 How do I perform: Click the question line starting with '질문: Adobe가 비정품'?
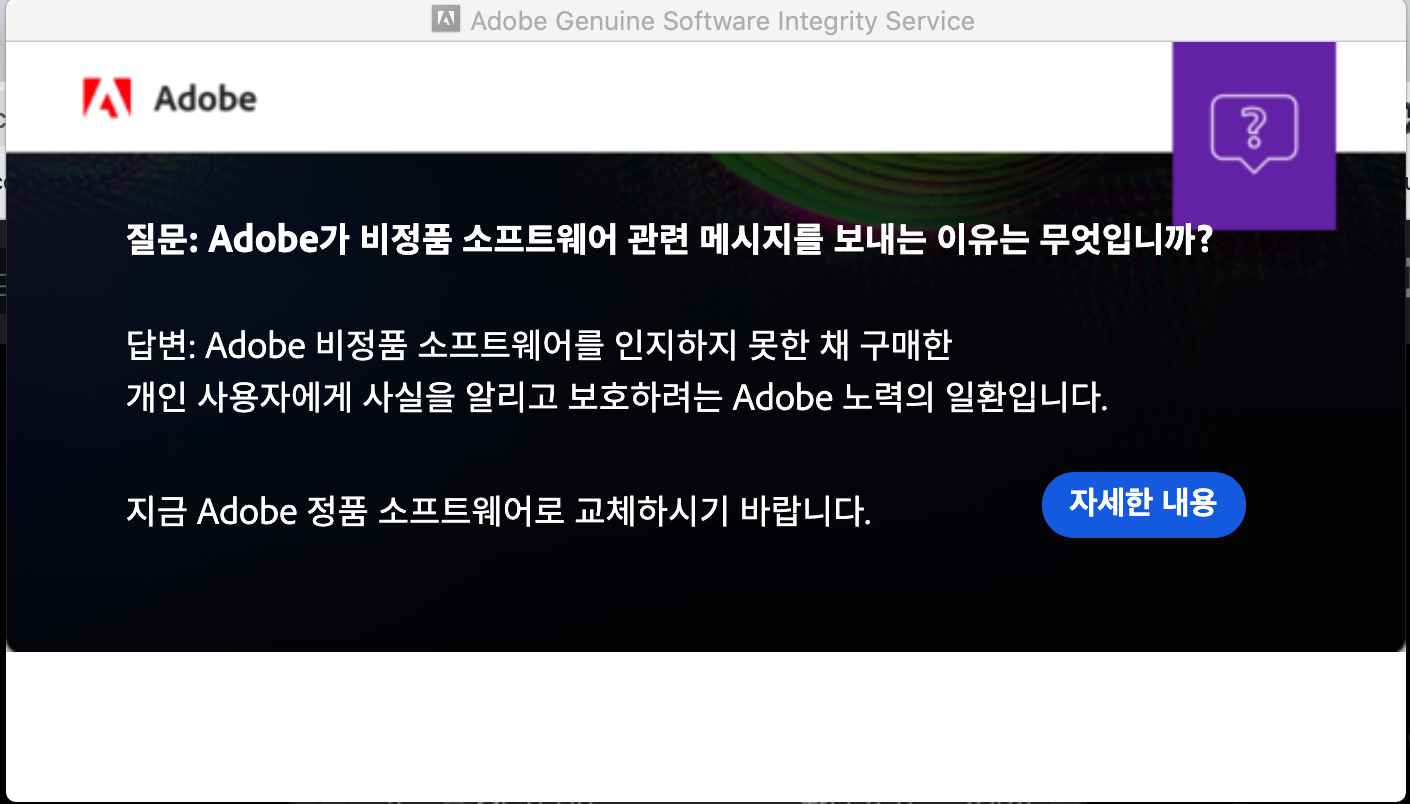click(669, 241)
